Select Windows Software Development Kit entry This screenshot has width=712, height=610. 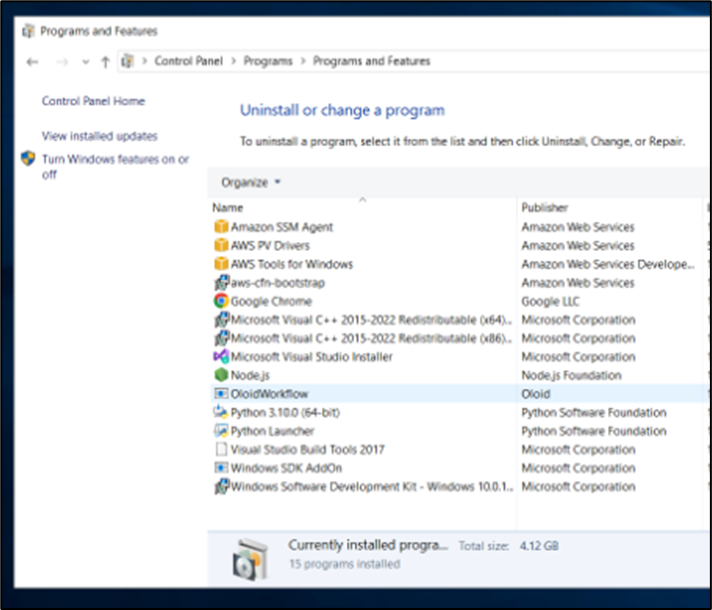(x=372, y=486)
